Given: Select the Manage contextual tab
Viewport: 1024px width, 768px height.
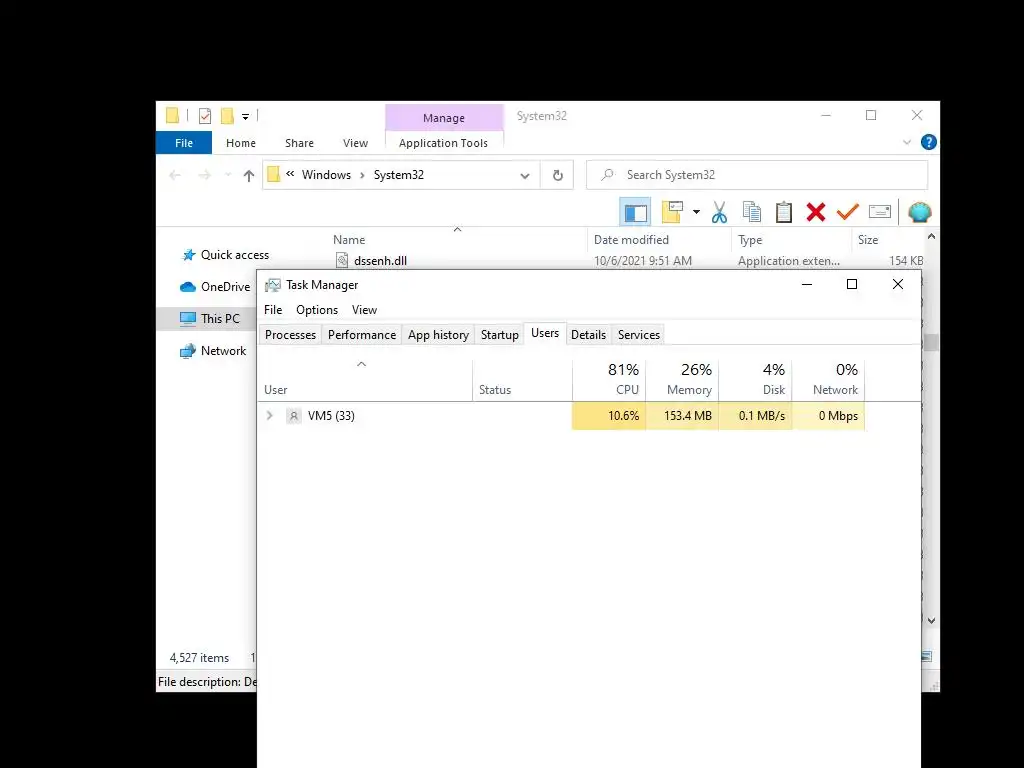Looking at the screenshot, I should click(444, 118).
